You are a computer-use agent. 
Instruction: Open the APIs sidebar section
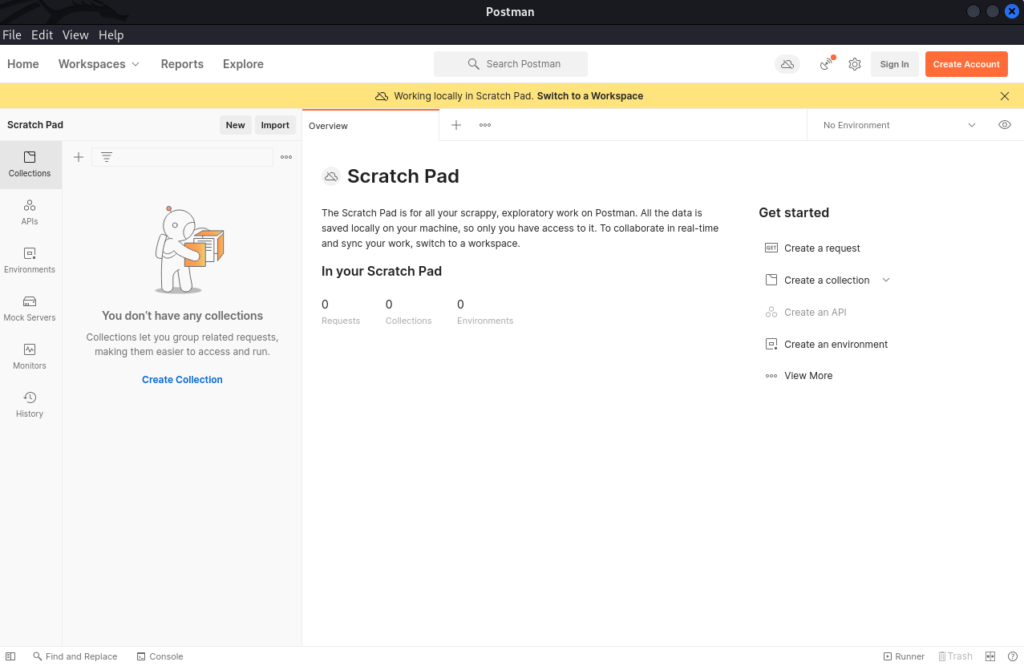click(x=30, y=212)
